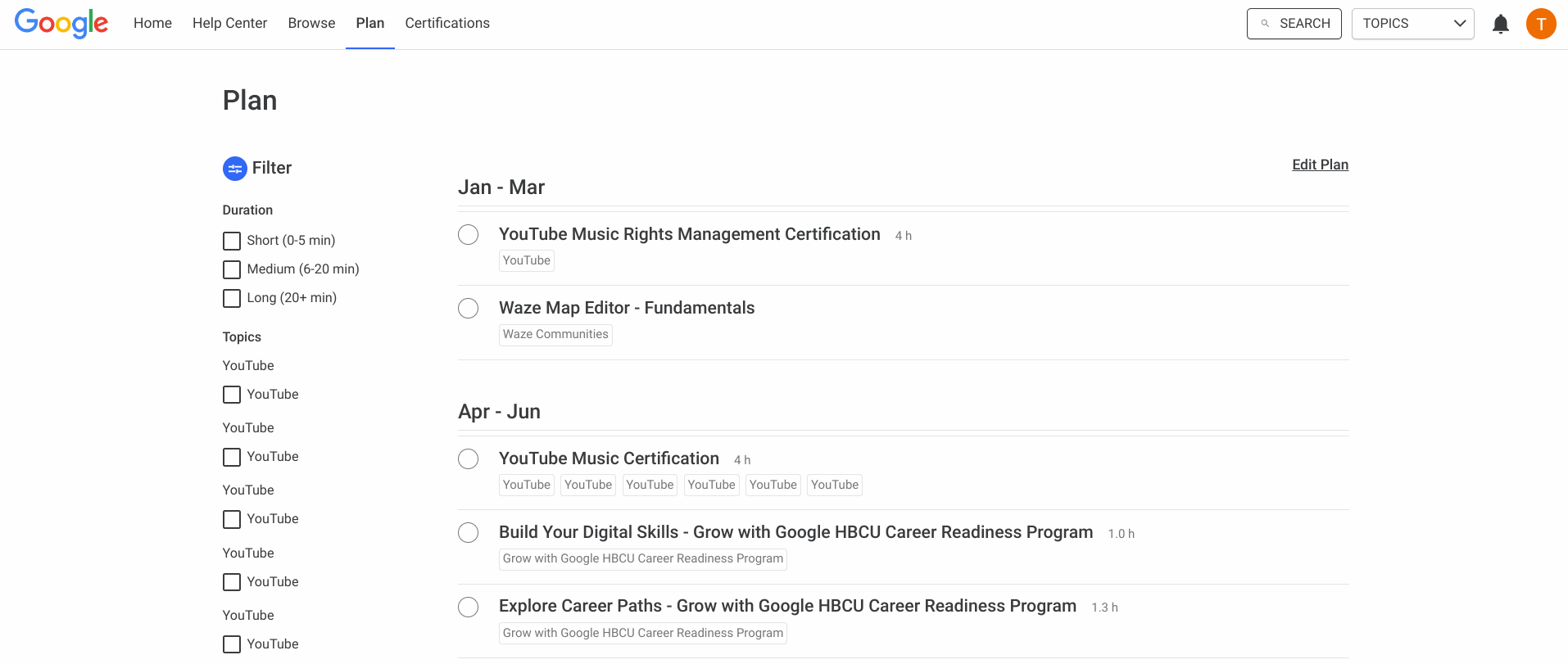
Task: Tick the Long (20+ min) filter
Action: pos(232,298)
